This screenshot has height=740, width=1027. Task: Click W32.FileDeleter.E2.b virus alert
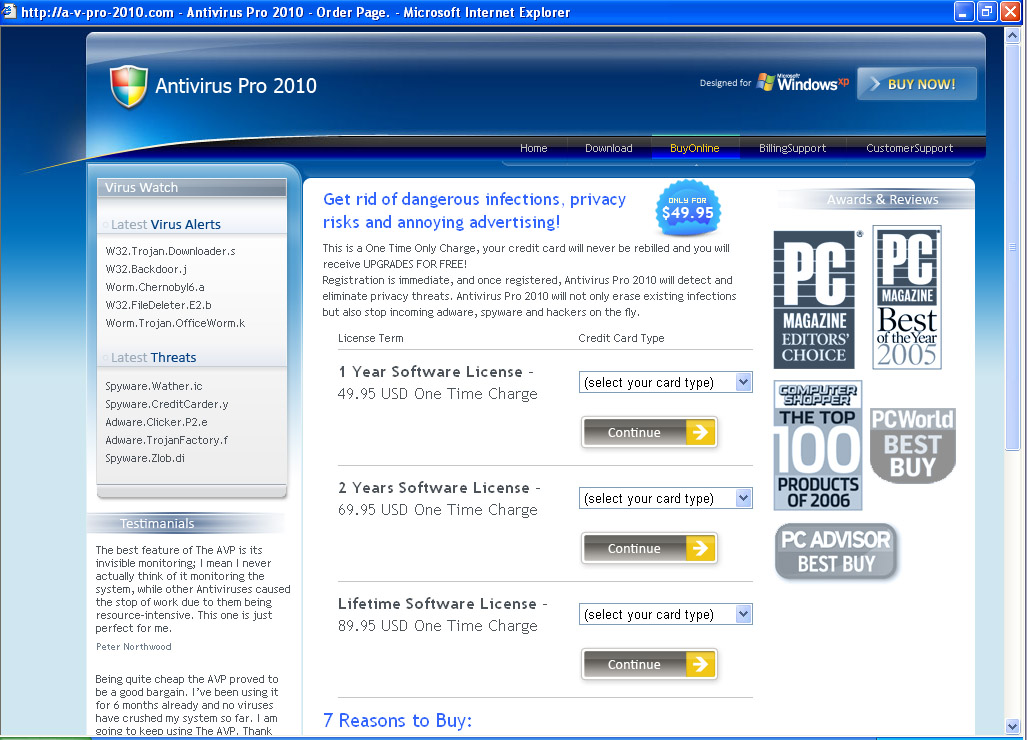(159, 305)
